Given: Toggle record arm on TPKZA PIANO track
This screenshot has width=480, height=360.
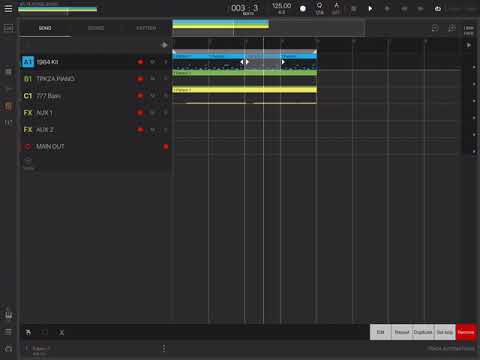Looking at the screenshot, I should [x=140, y=79].
